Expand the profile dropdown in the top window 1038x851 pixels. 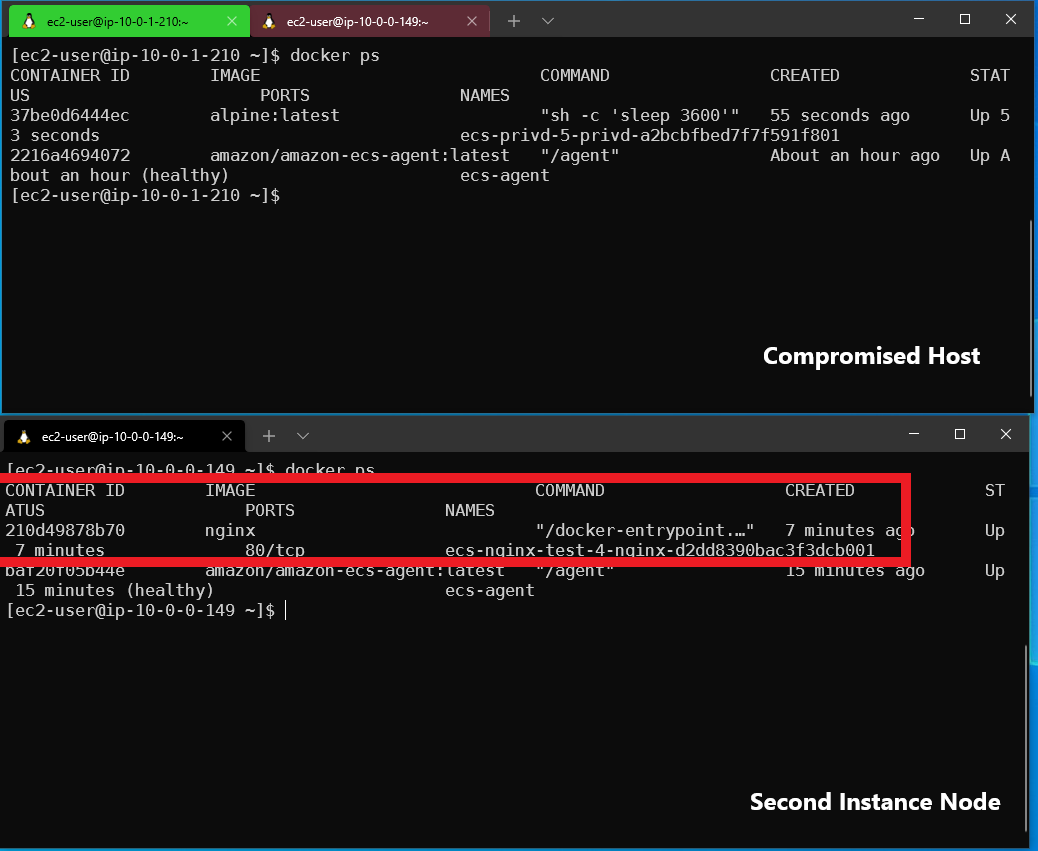pos(548,21)
